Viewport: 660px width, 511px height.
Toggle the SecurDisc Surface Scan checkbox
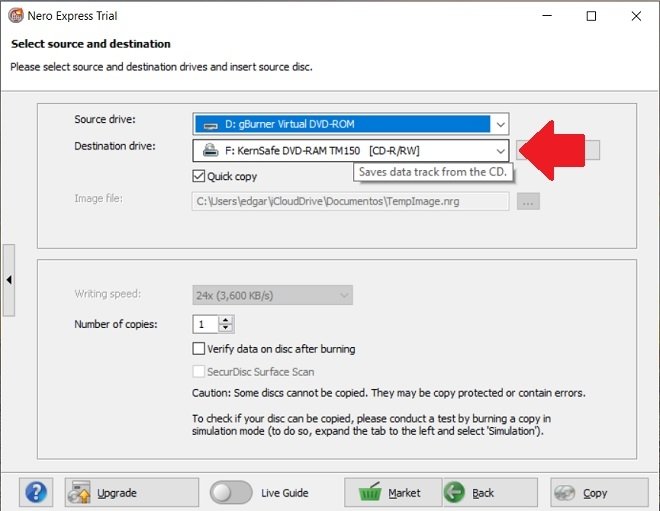click(x=199, y=371)
